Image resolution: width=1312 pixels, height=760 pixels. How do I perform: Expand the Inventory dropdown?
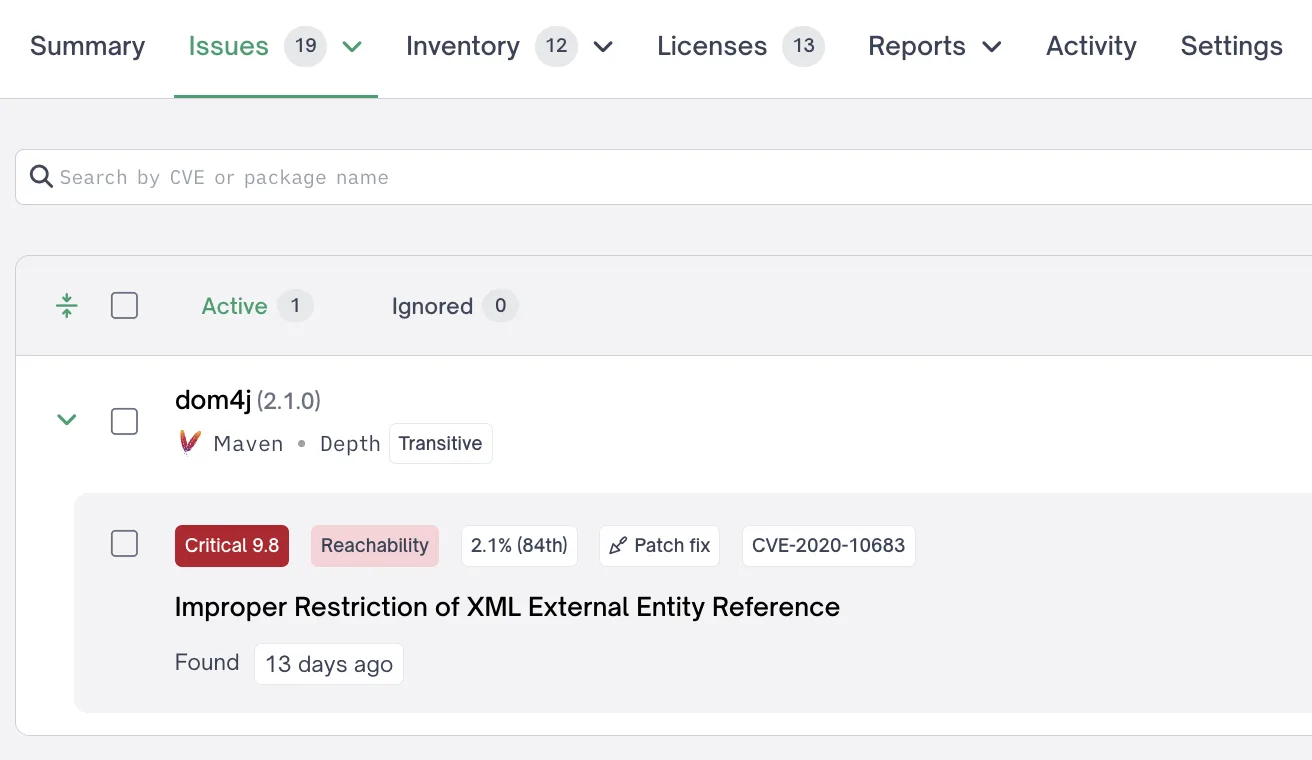click(x=603, y=46)
